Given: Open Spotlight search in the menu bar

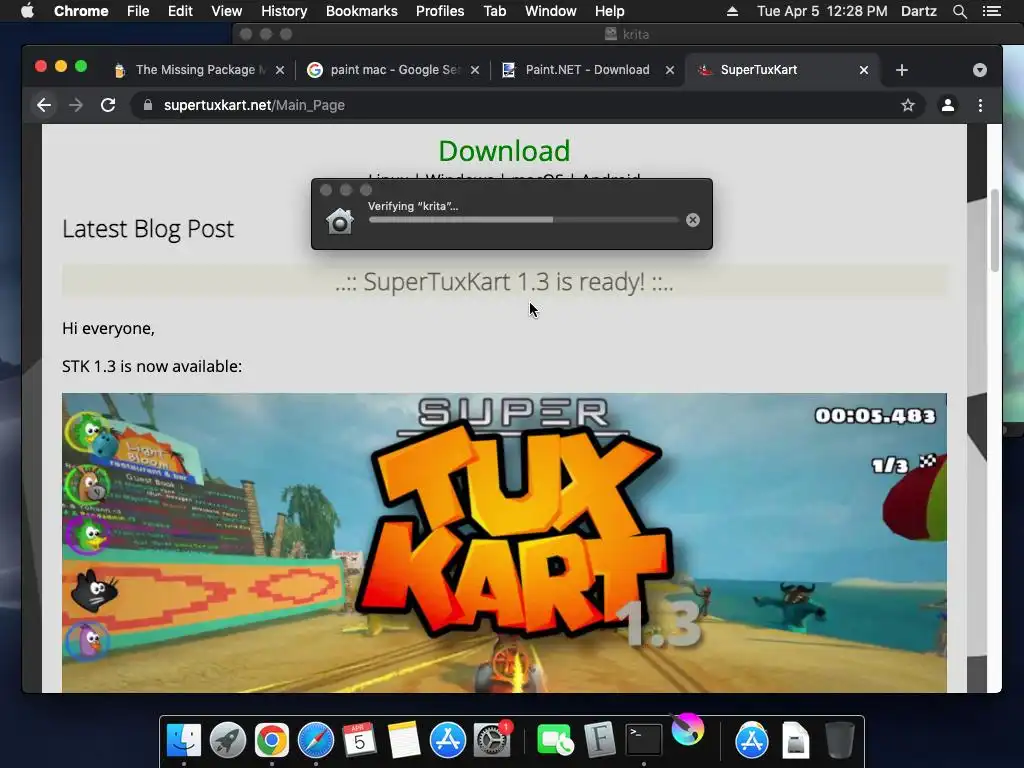Looking at the screenshot, I should pos(959,11).
